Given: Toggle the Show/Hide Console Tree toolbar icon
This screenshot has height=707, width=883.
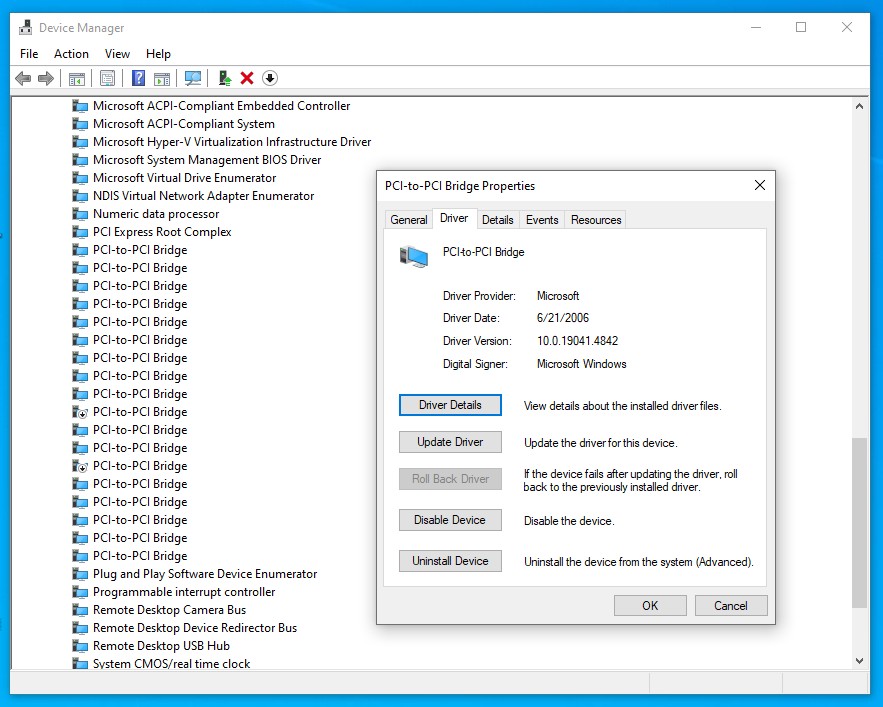Looking at the screenshot, I should click(x=77, y=78).
